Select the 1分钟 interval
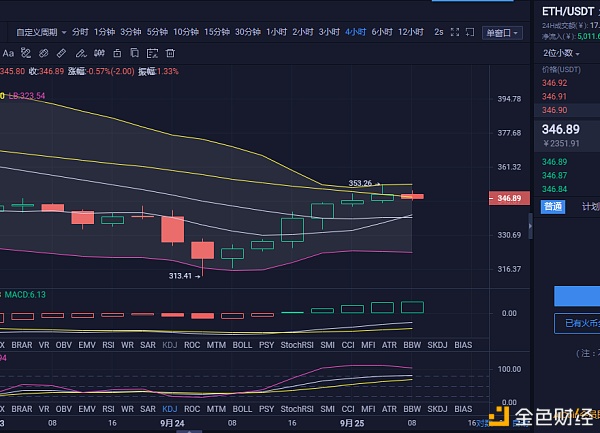Image resolution: width=600 pixels, height=433 pixels. point(104,32)
